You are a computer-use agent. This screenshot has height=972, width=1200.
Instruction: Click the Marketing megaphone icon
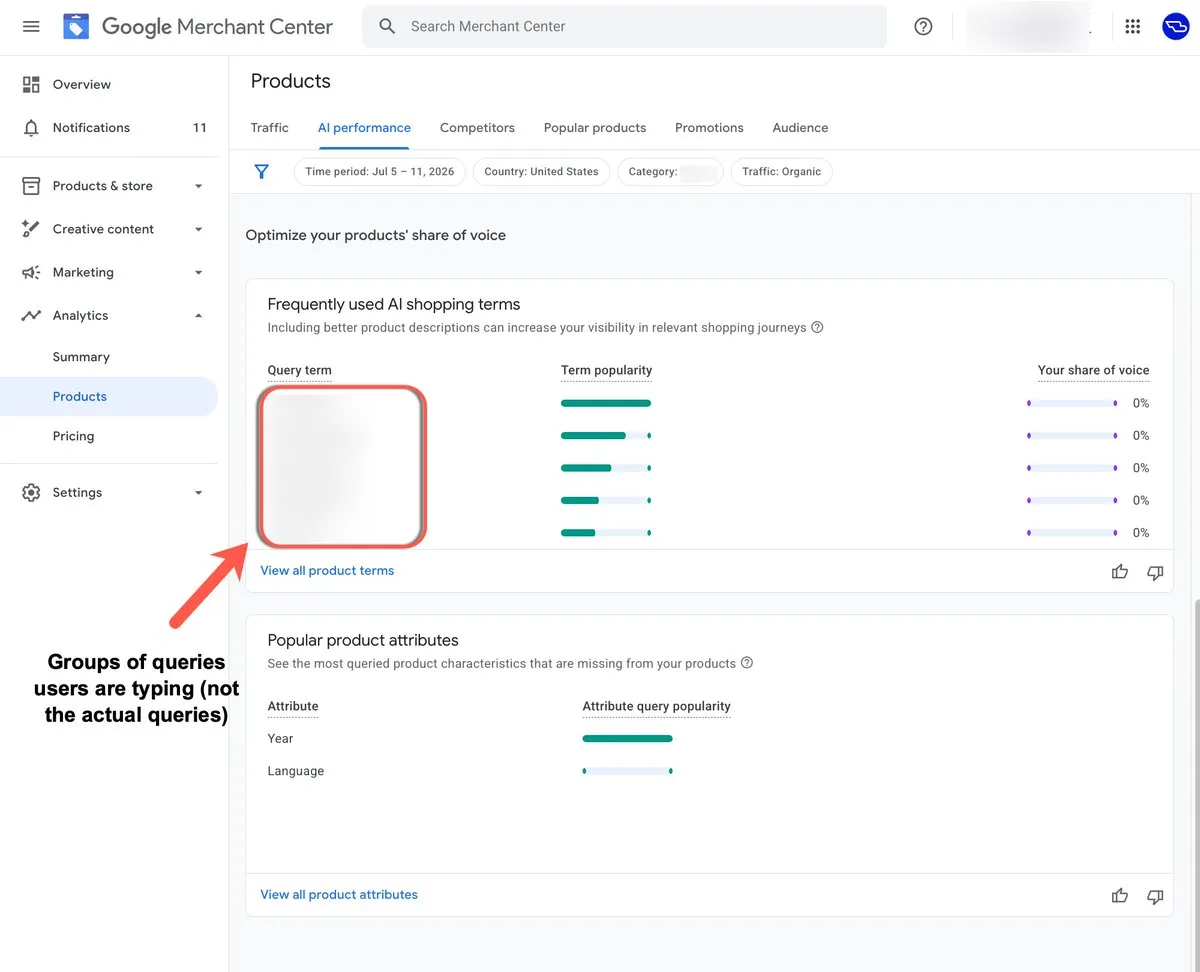(31, 272)
